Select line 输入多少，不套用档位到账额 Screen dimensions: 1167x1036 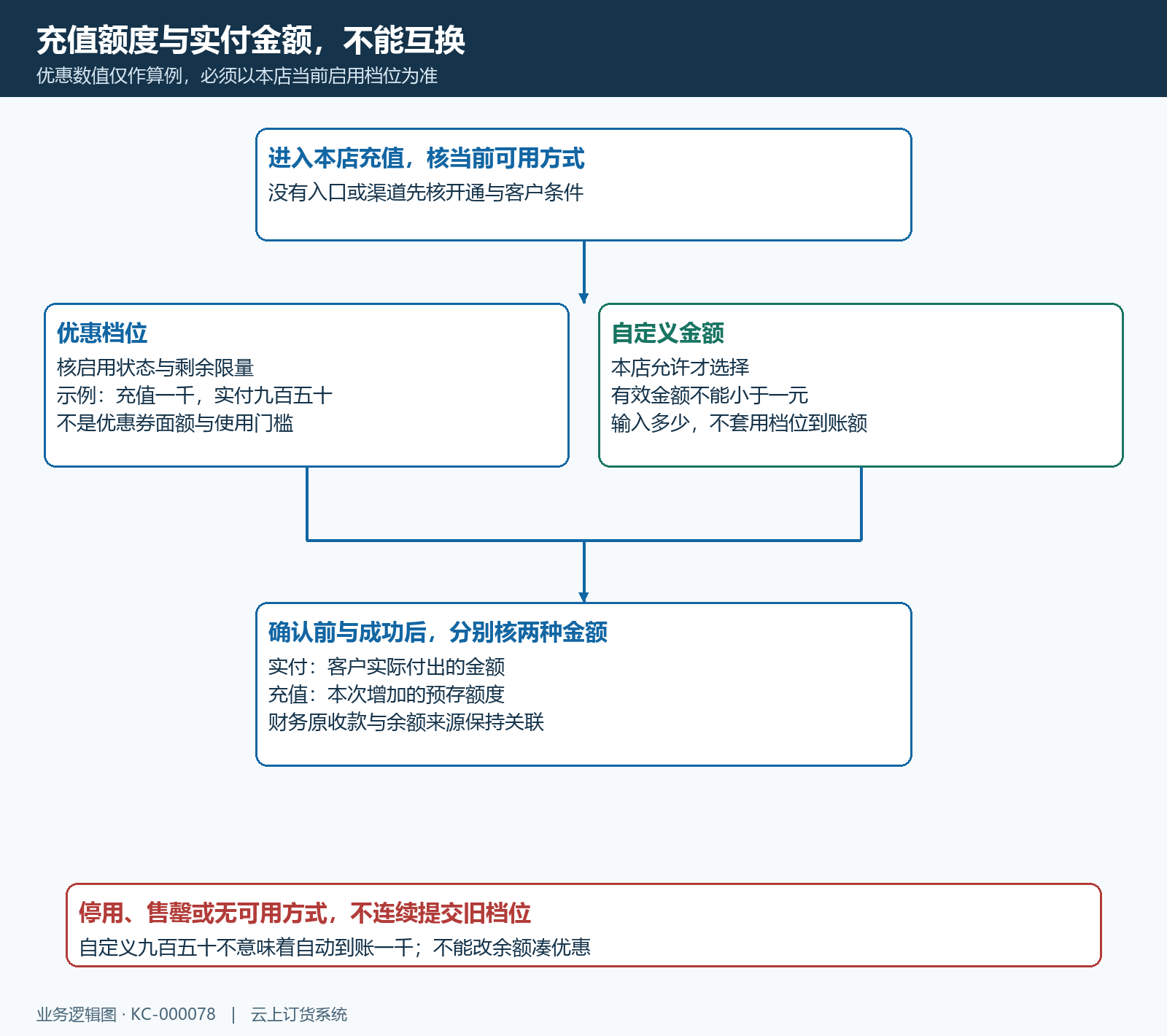(x=739, y=423)
